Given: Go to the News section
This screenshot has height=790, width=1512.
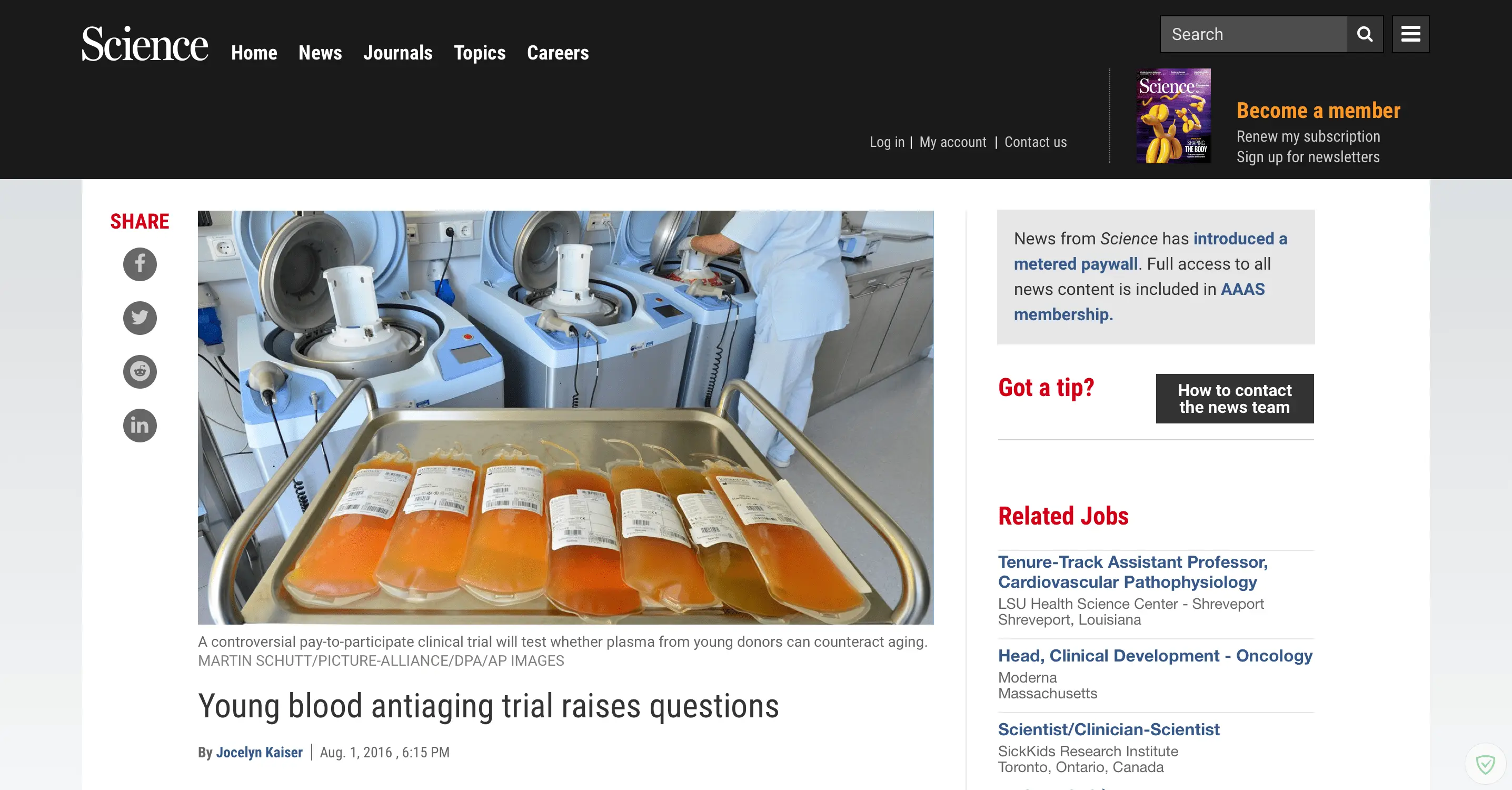Looking at the screenshot, I should coord(320,53).
